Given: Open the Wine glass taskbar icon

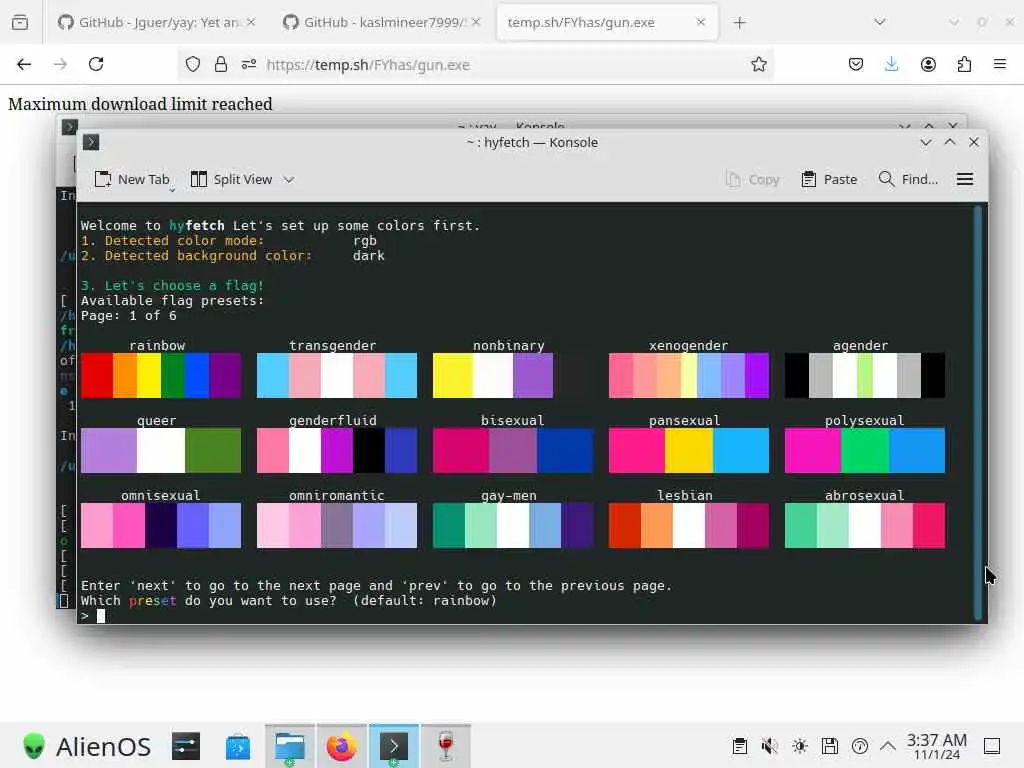Looking at the screenshot, I should pos(445,746).
